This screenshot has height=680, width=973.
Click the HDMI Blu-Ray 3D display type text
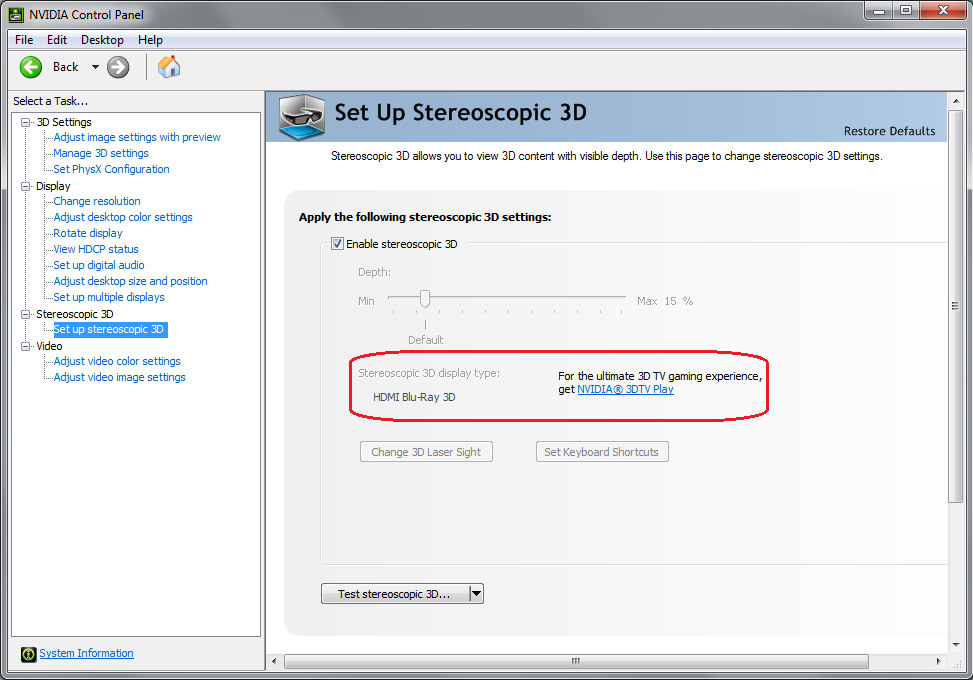click(414, 397)
